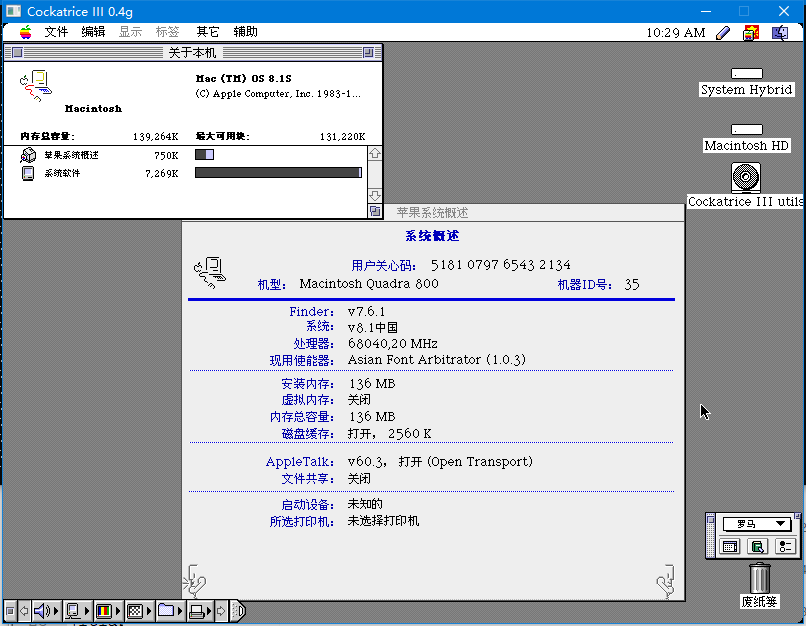
Task: Close the Control Strip with its close box
Action: click(x=10, y=611)
